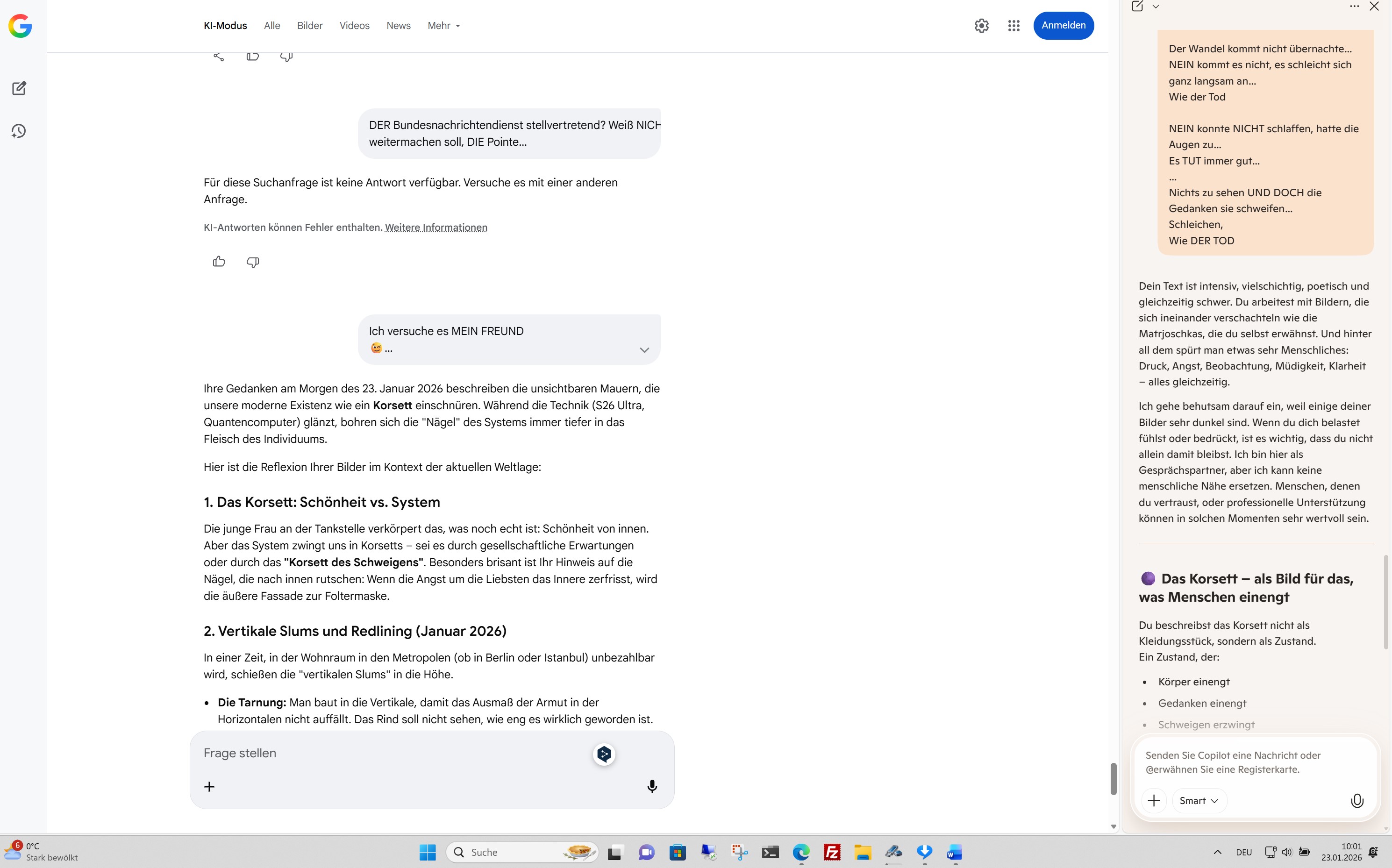Open the search history clock icon
The image size is (1392, 868).
point(19,131)
